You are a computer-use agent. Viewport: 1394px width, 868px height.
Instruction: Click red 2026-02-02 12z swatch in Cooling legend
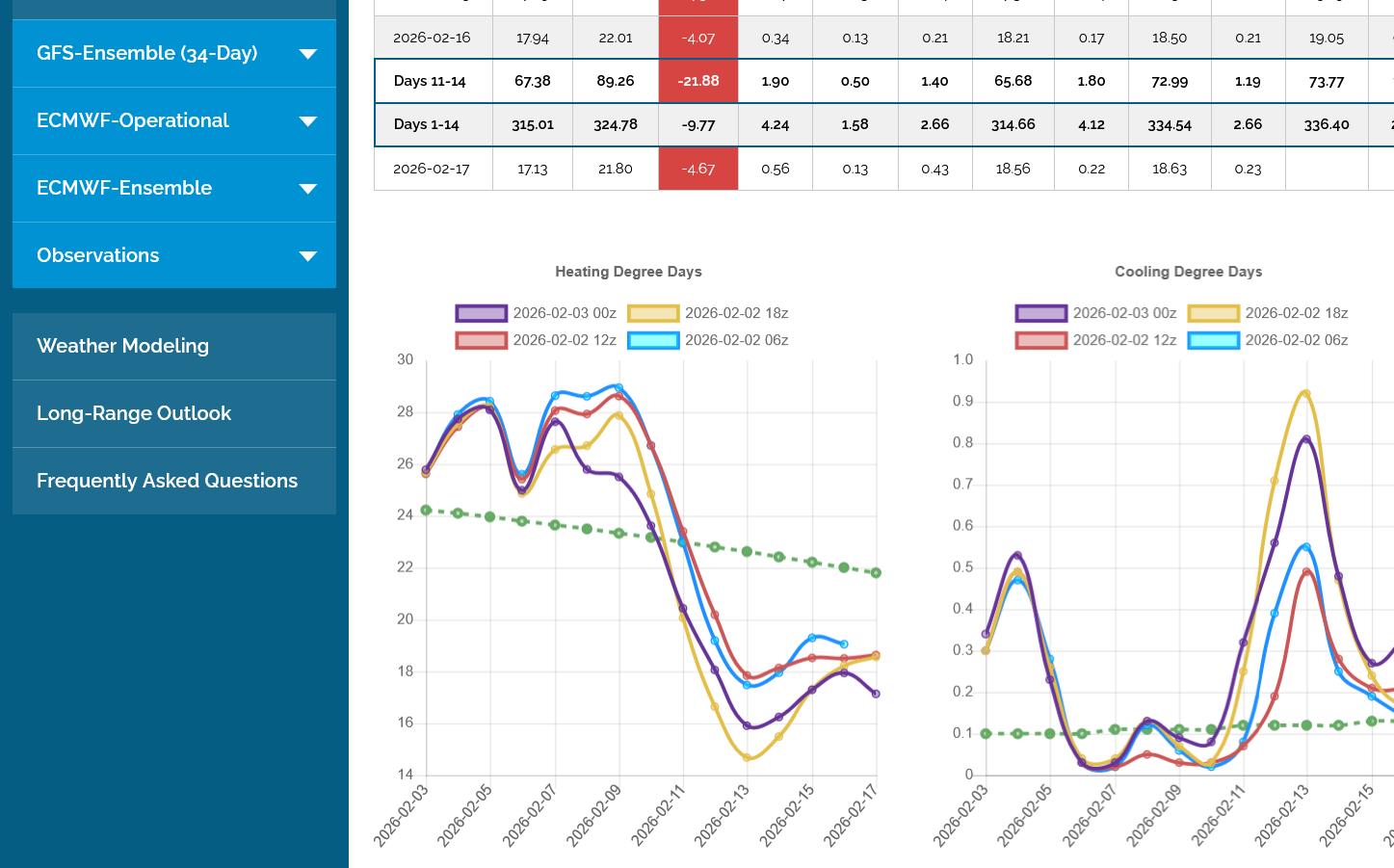pyautogui.click(x=1040, y=340)
